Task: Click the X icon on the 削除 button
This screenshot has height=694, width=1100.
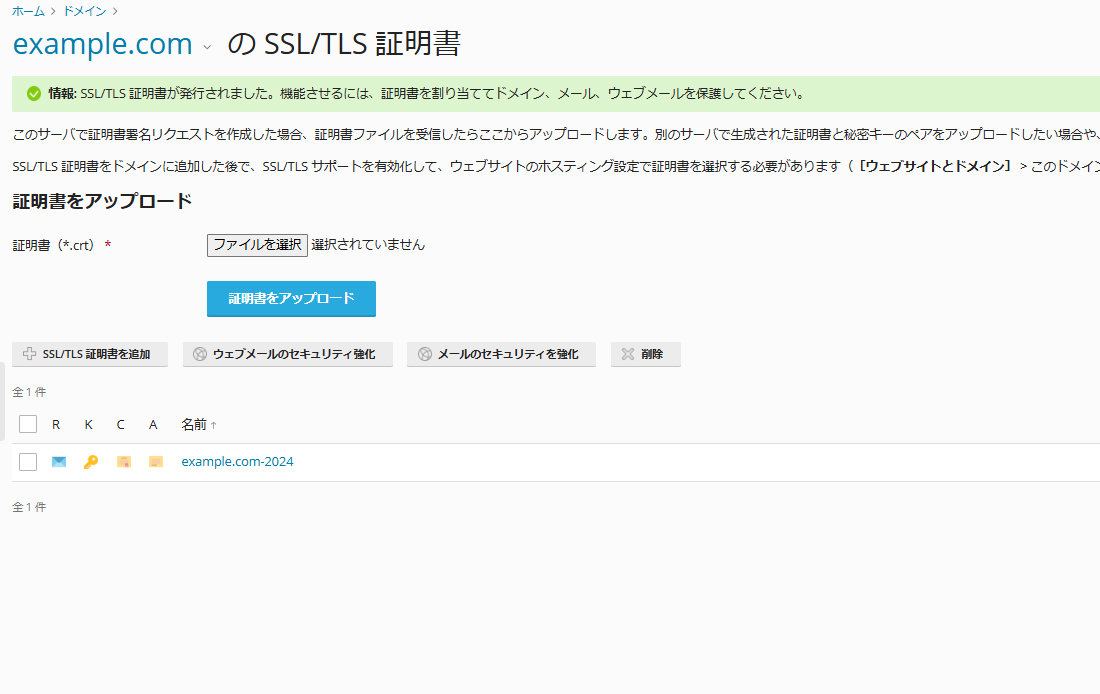Action: [628, 354]
